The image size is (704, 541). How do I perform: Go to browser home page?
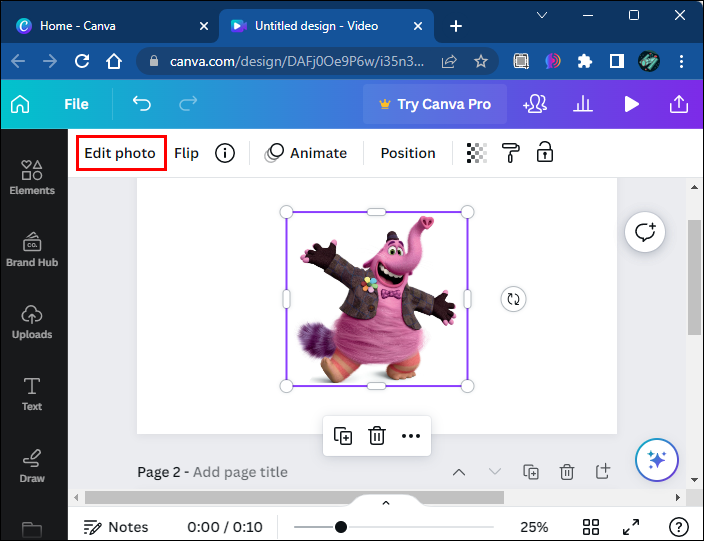114,61
